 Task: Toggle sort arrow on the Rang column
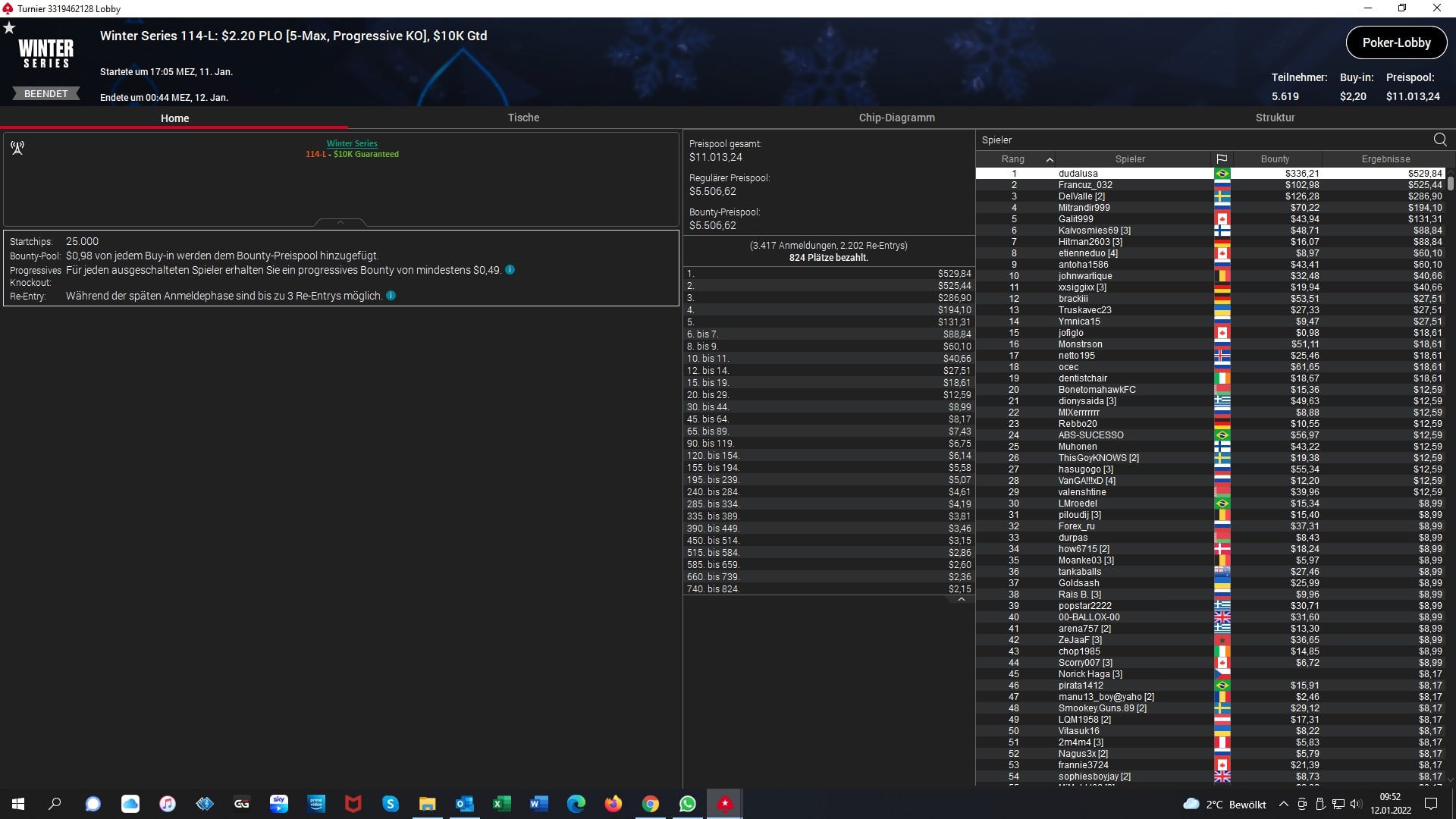click(1050, 159)
